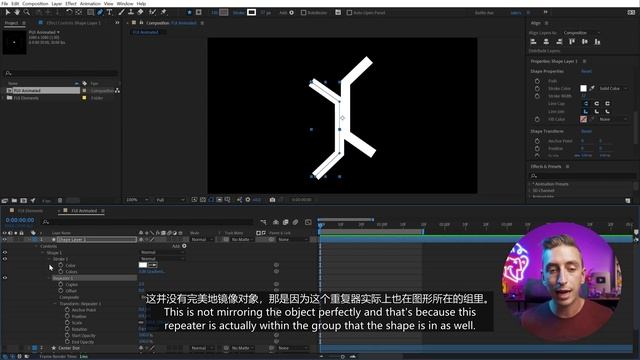
Task: Open Align Layers to Composition dropdown
Action: pyautogui.click(x=581, y=33)
